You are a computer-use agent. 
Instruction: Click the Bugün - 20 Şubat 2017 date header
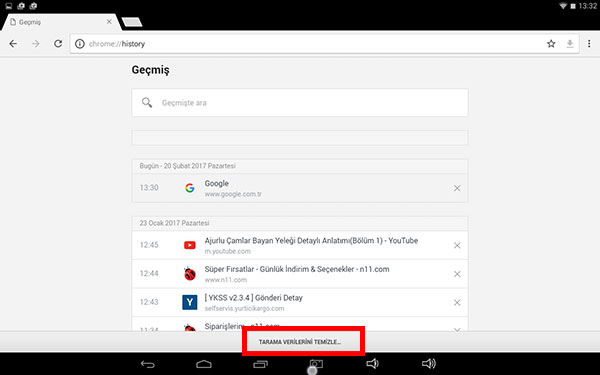(x=188, y=166)
